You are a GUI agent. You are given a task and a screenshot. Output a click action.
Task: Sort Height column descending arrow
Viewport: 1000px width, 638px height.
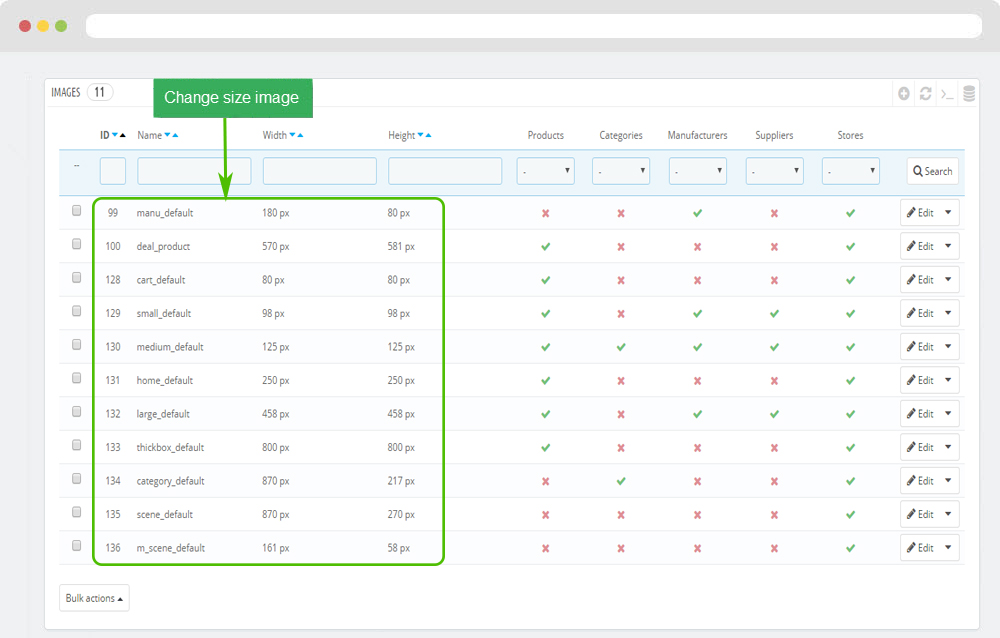point(420,135)
